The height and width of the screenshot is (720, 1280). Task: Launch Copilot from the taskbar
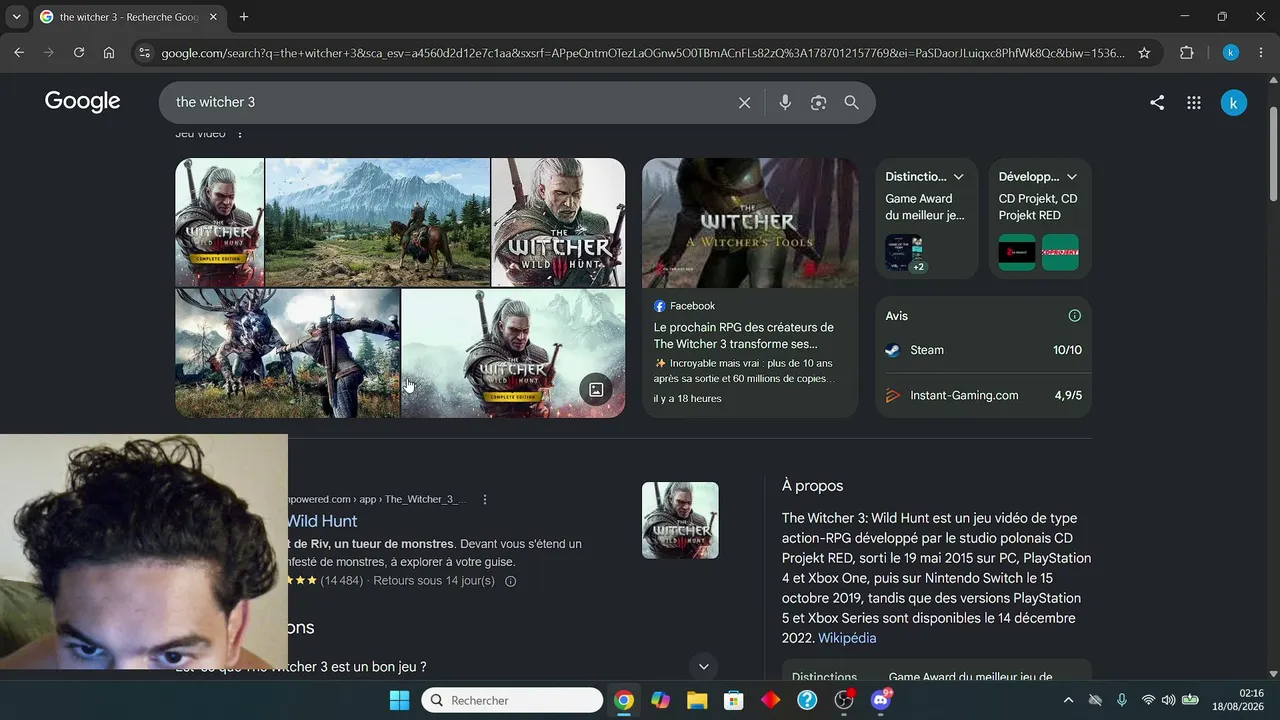coord(661,700)
